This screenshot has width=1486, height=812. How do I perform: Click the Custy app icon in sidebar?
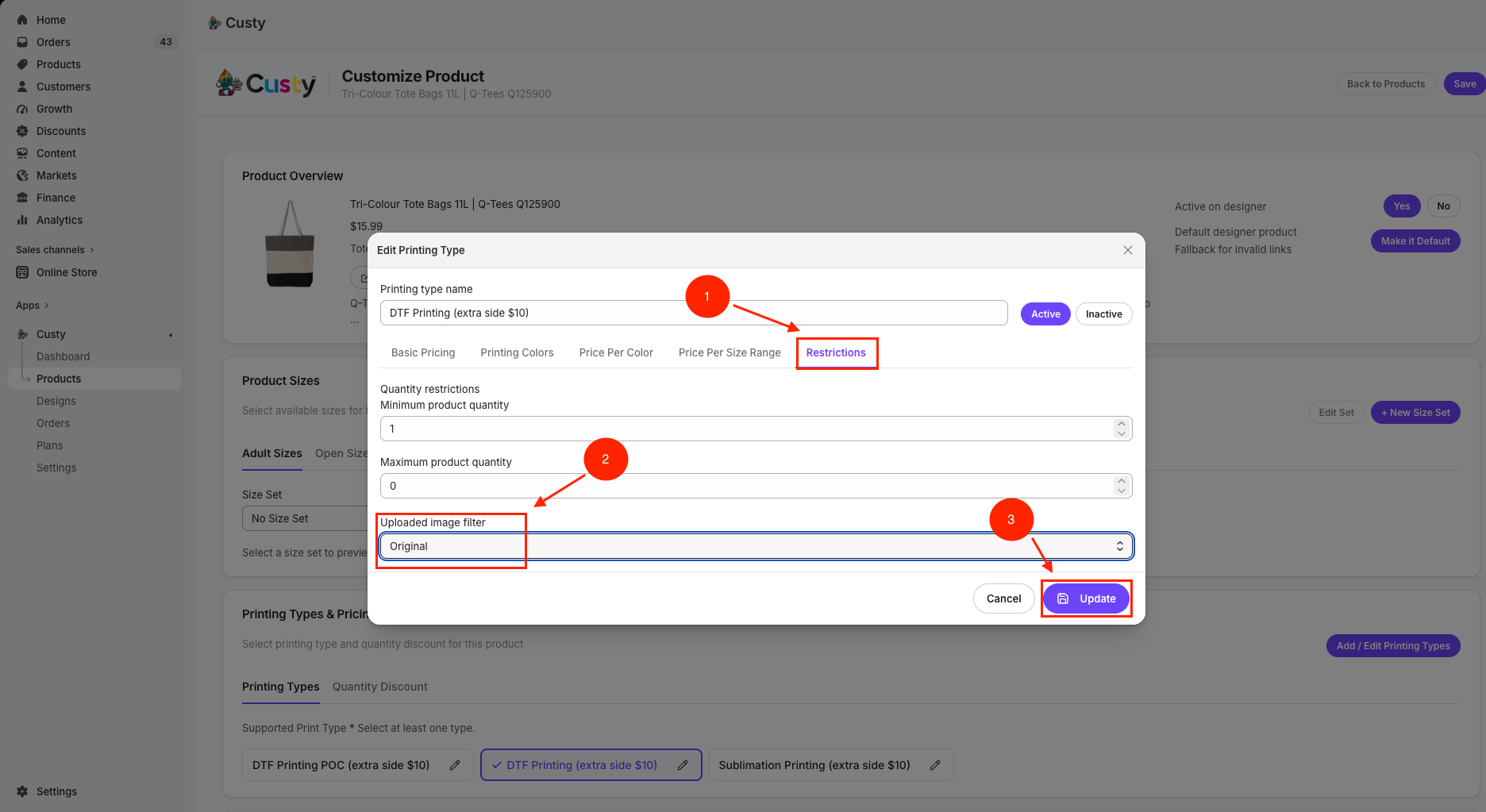coord(22,334)
